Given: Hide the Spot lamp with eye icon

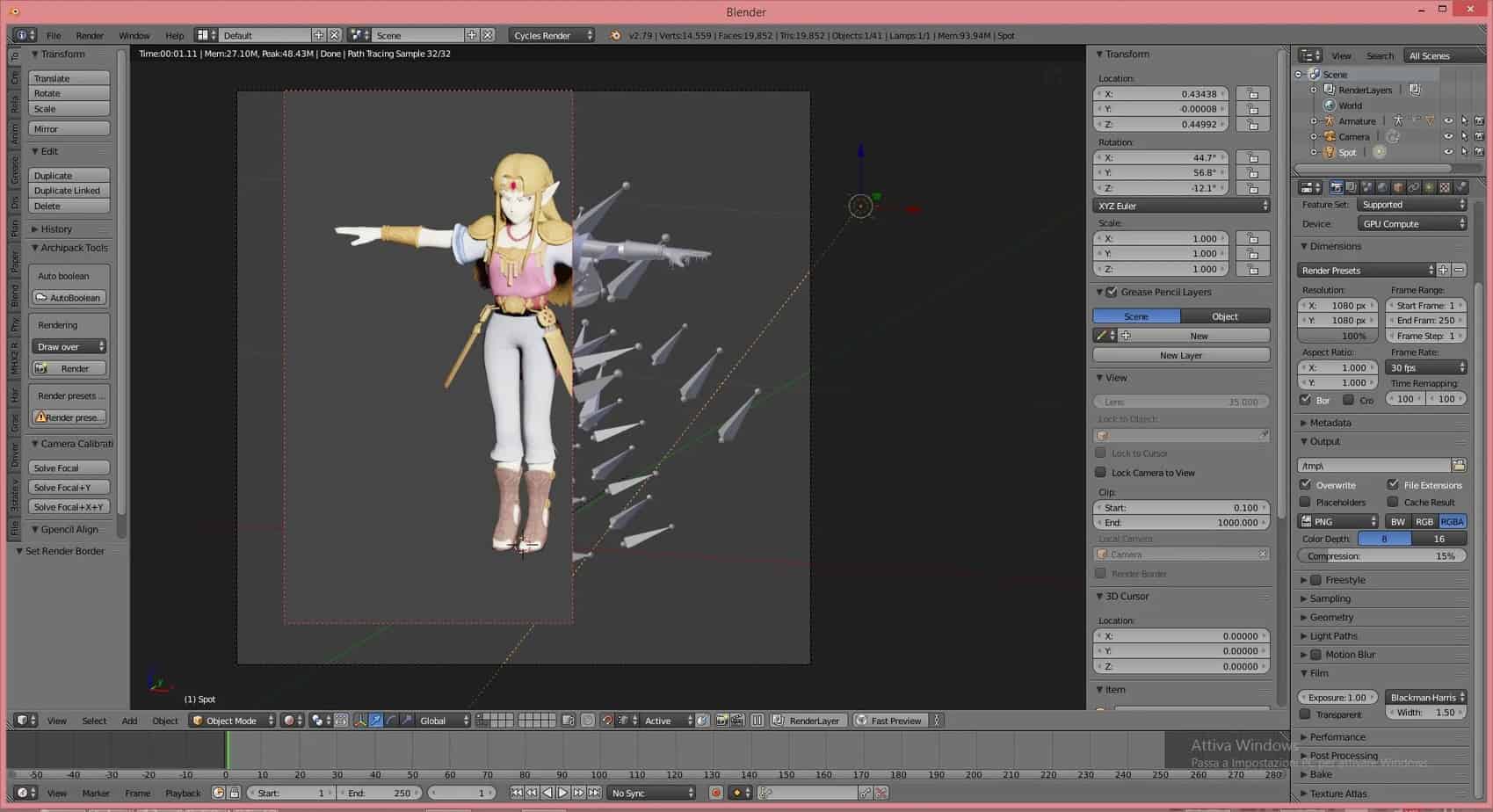Looking at the screenshot, I should point(1448,153).
